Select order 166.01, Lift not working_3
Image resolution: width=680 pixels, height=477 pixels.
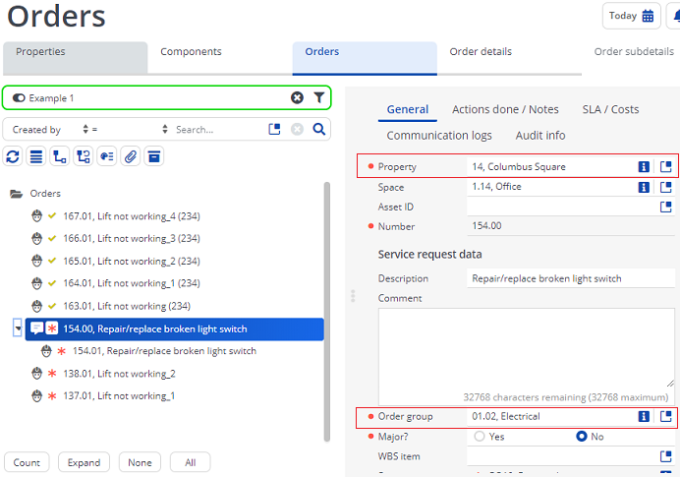132,238
